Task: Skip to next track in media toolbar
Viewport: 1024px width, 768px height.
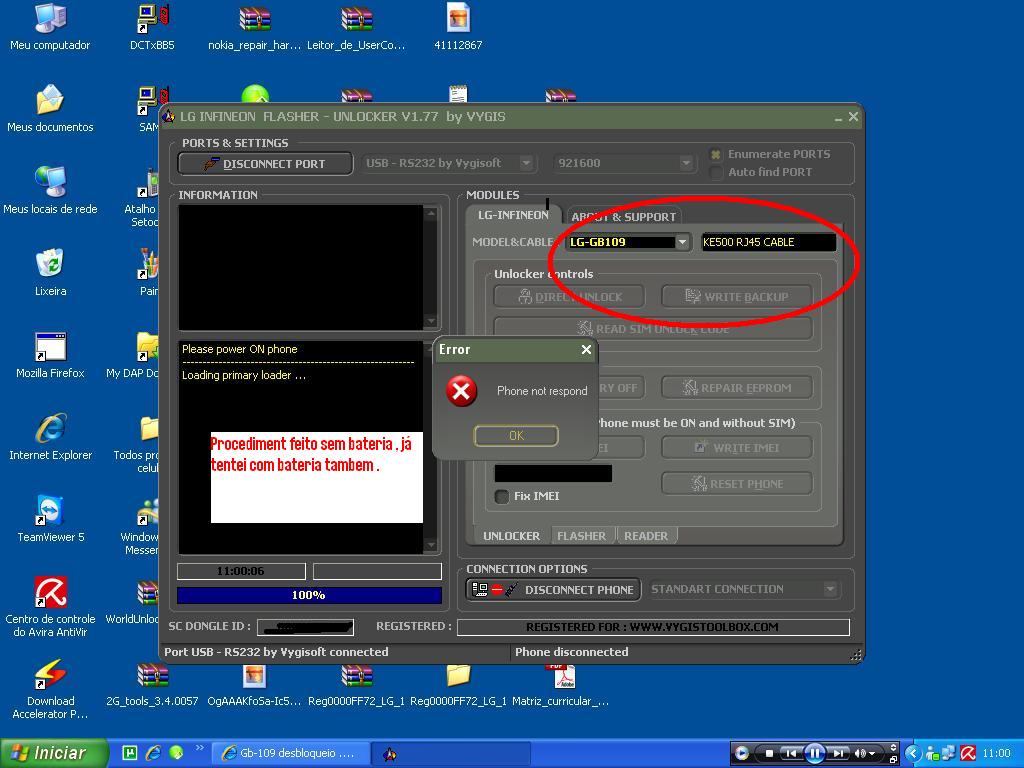Action: [x=838, y=753]
